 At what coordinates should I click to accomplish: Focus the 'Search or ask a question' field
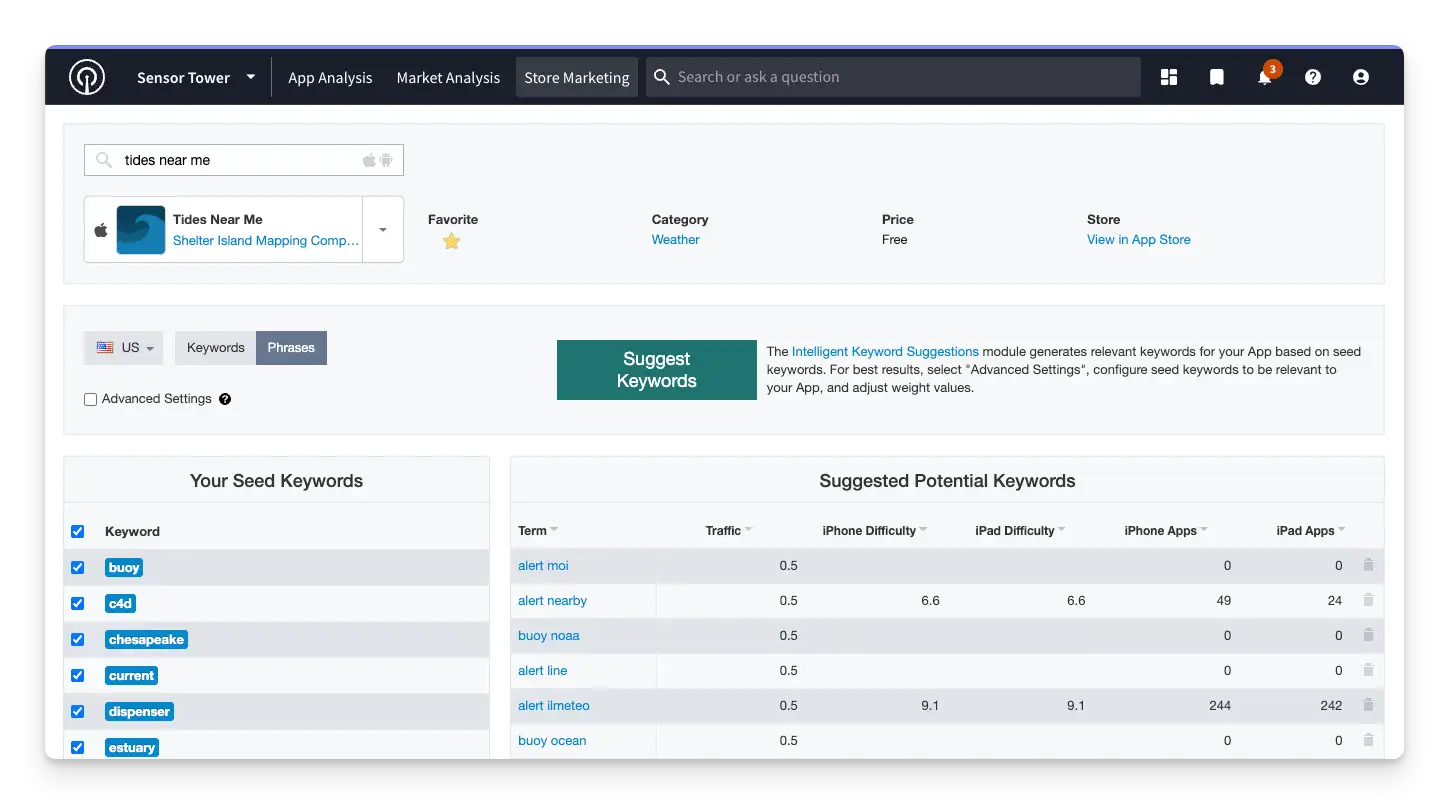pyautogui.click(x=893, y=77)
